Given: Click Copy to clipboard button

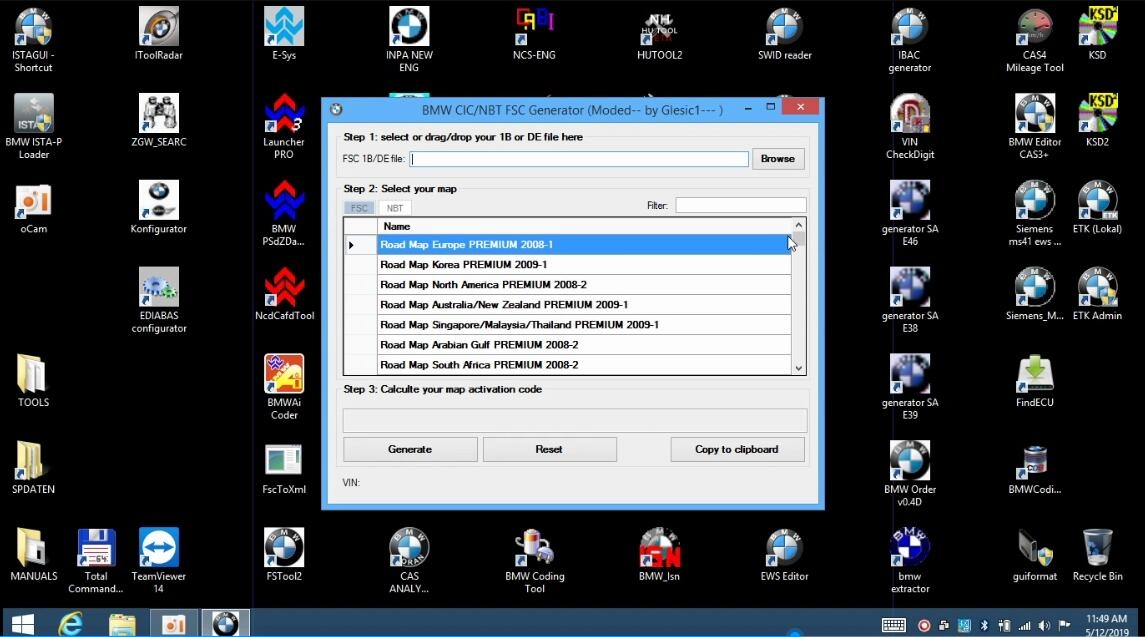Looking at the screenshot, I should point(736,450).
